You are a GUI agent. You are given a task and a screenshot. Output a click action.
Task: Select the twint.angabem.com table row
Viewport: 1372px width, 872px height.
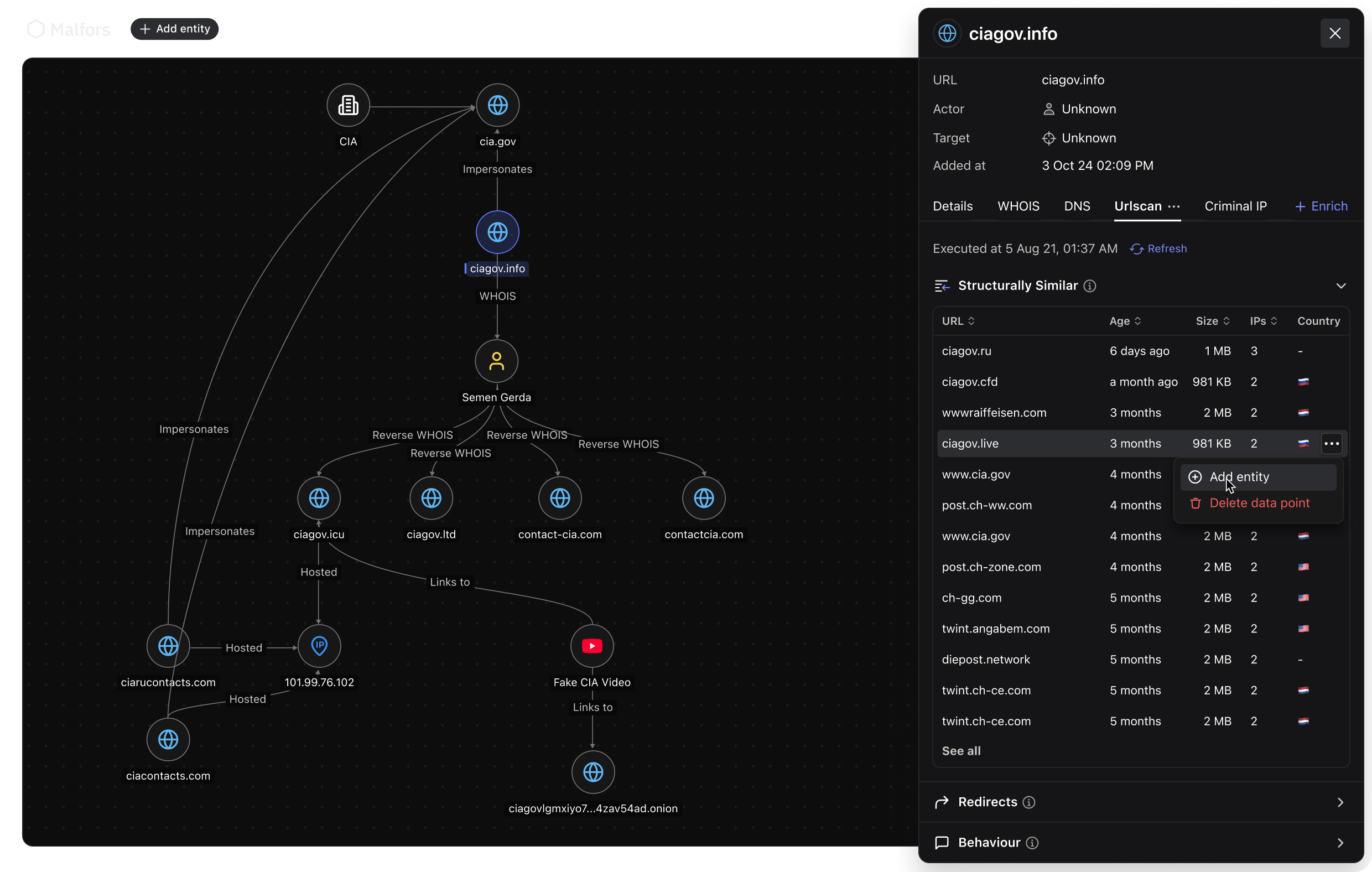1141,629
